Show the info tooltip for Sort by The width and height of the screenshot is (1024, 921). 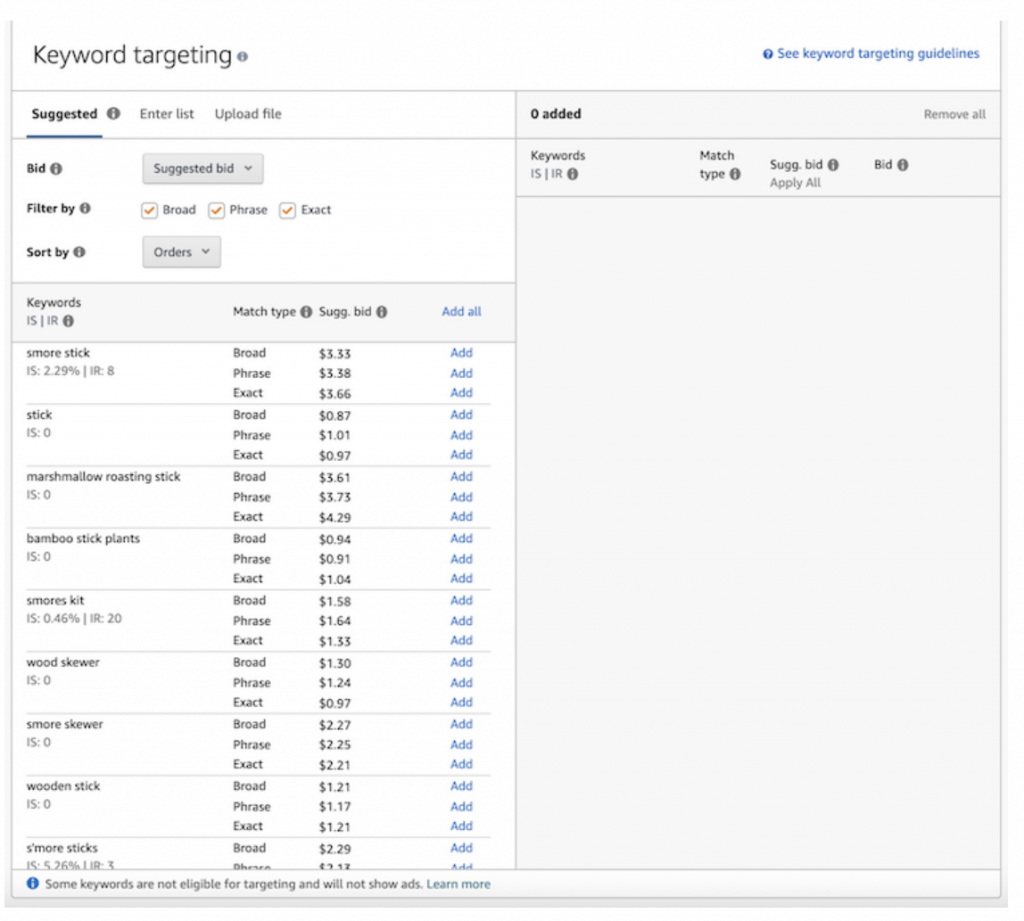click(x=79, y=252)
